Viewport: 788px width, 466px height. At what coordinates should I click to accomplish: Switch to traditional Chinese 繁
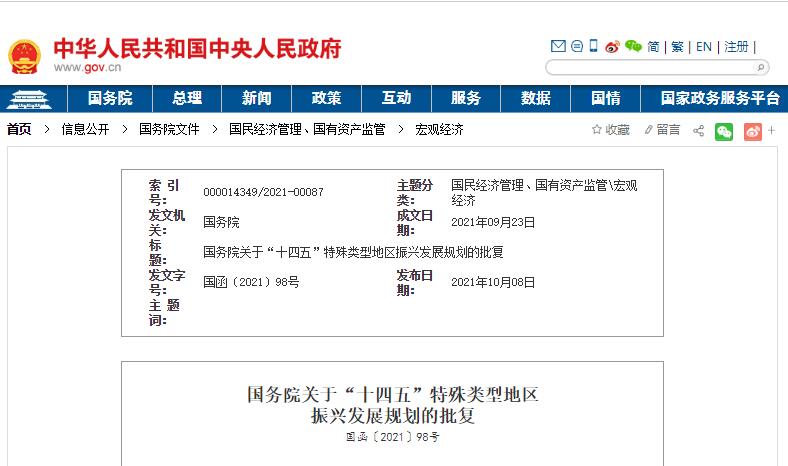click(677, 47)
